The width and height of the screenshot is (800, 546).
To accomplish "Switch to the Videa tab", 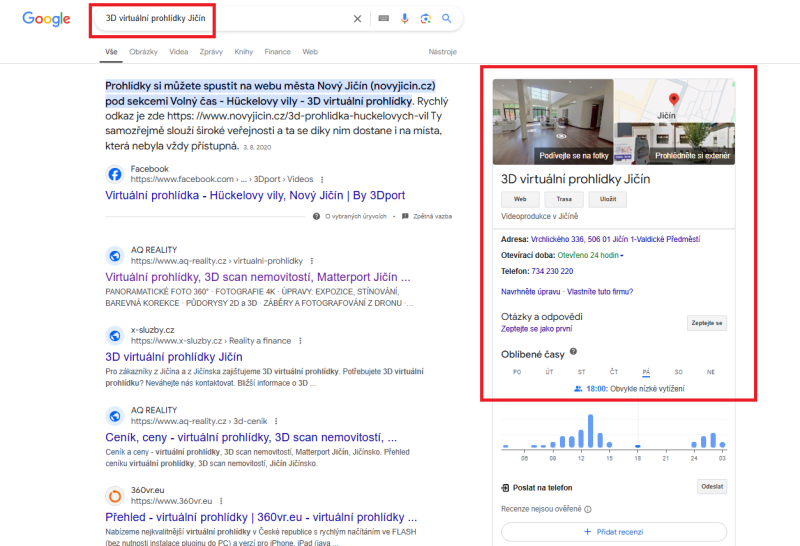I will pyautogui.click(x=179, y=52).
